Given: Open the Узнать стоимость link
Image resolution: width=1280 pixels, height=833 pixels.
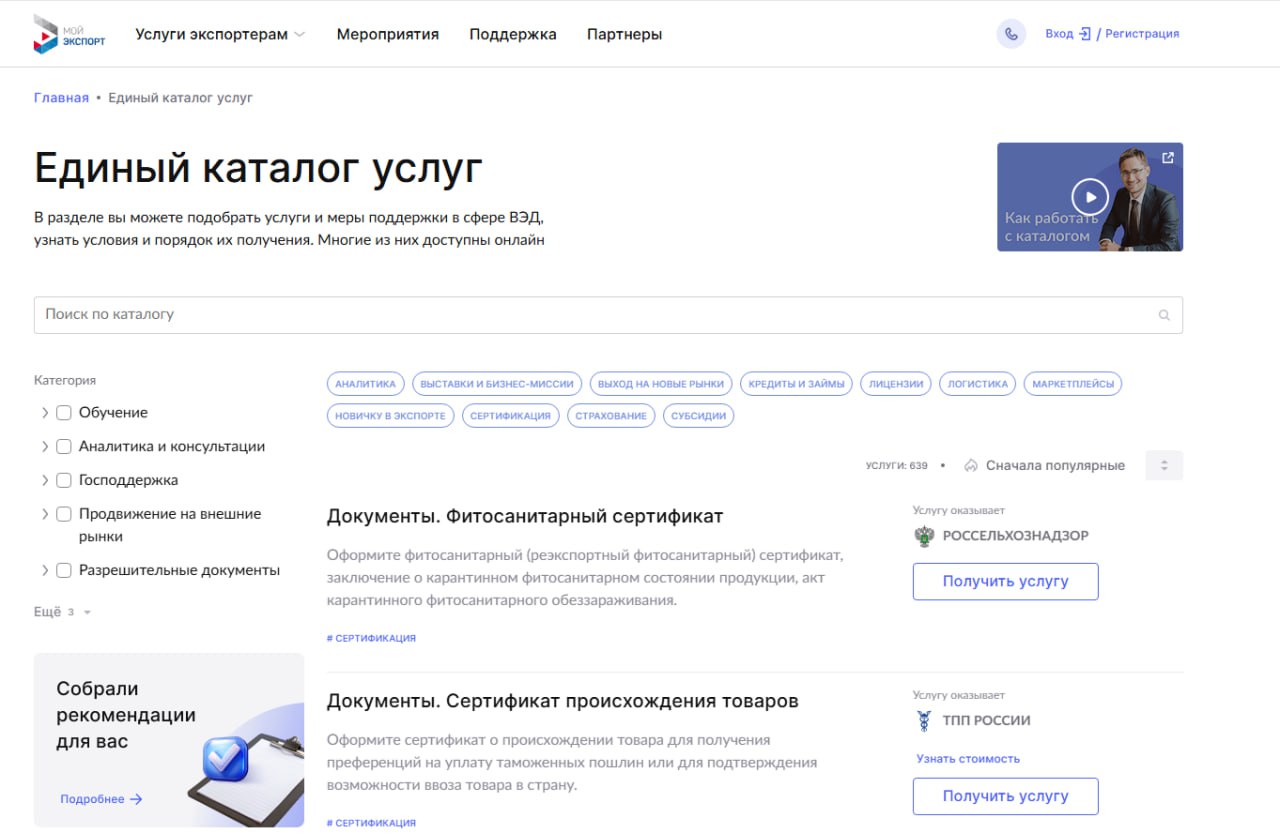Looking at the screenshot, I should tap(968, 759).
